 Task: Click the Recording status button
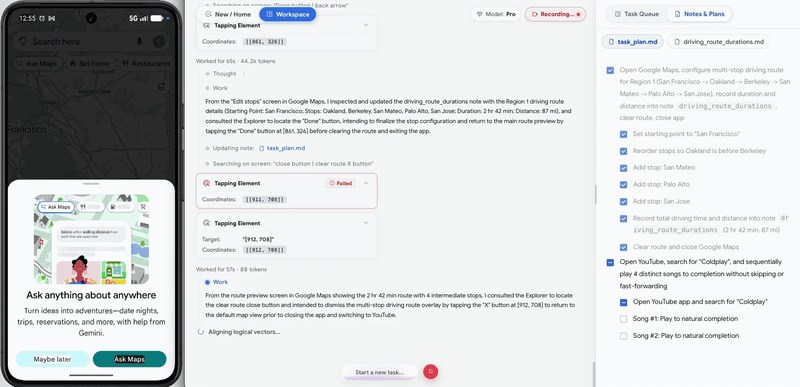pyautogui.click(x=555, y=14)
